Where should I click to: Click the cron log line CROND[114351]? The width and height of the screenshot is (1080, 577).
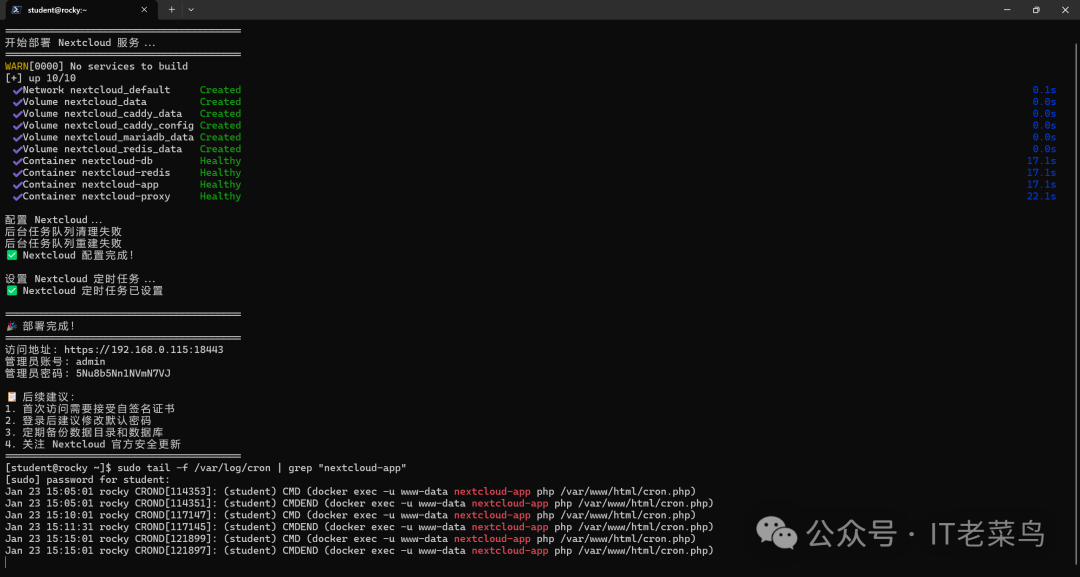360,503
